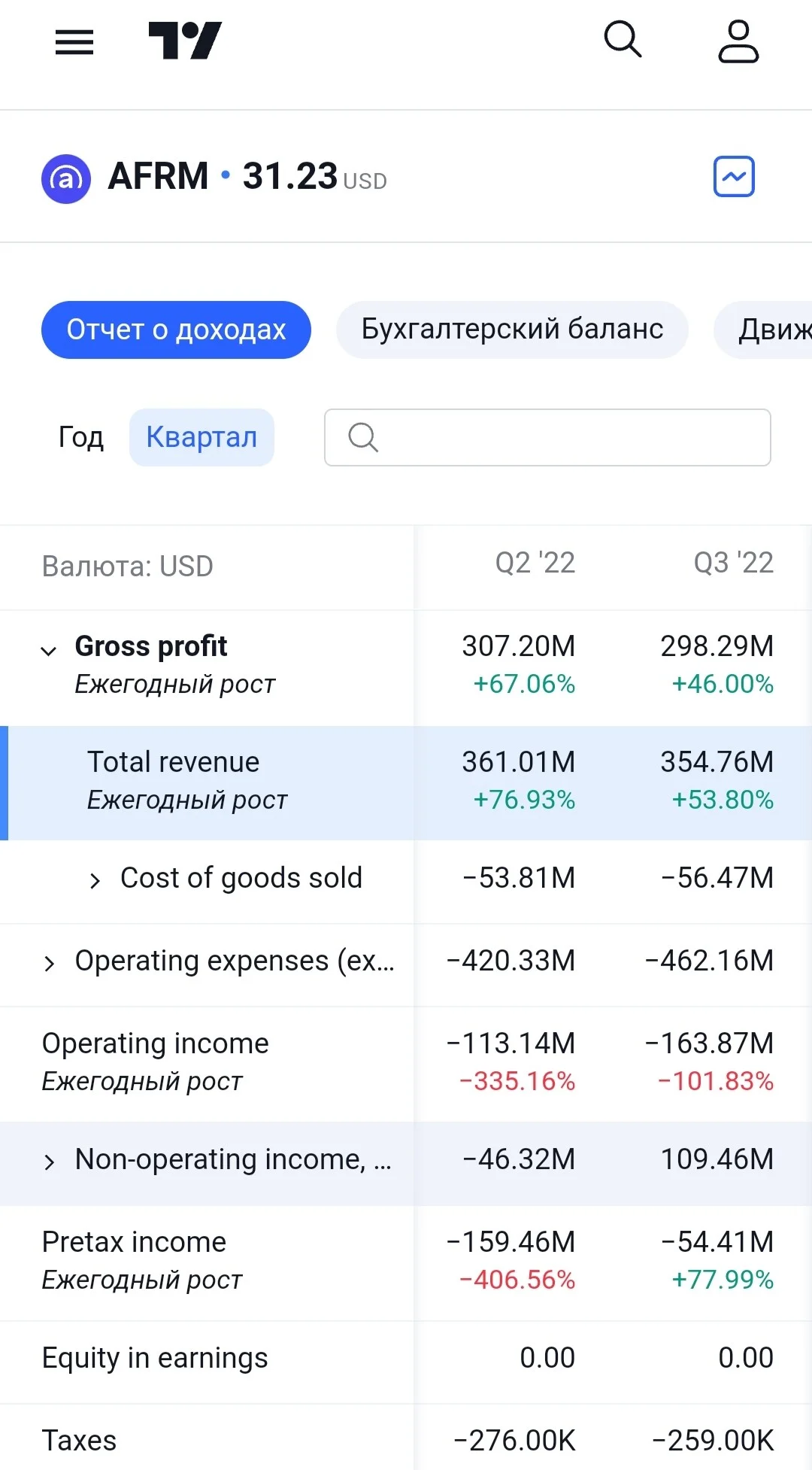Click taxes value −259.00K
Viewport: 812px width, 1470px height.
tap(714, 1441)
